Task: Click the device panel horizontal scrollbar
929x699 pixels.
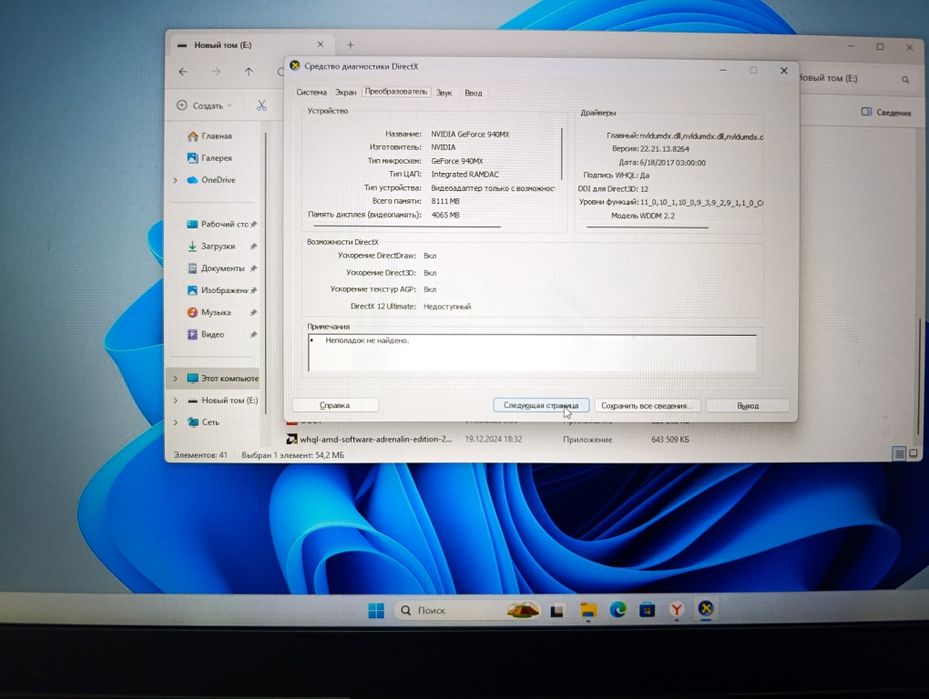Action: tap(407, 226)
